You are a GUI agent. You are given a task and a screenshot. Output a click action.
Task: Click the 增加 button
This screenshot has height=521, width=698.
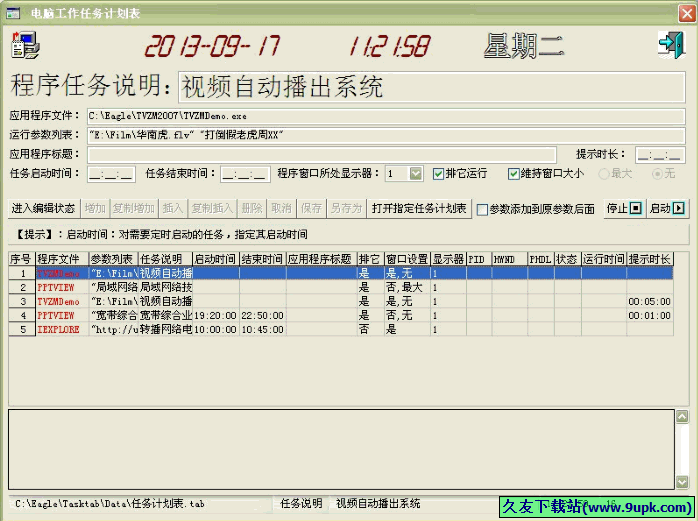click(95, 208)
